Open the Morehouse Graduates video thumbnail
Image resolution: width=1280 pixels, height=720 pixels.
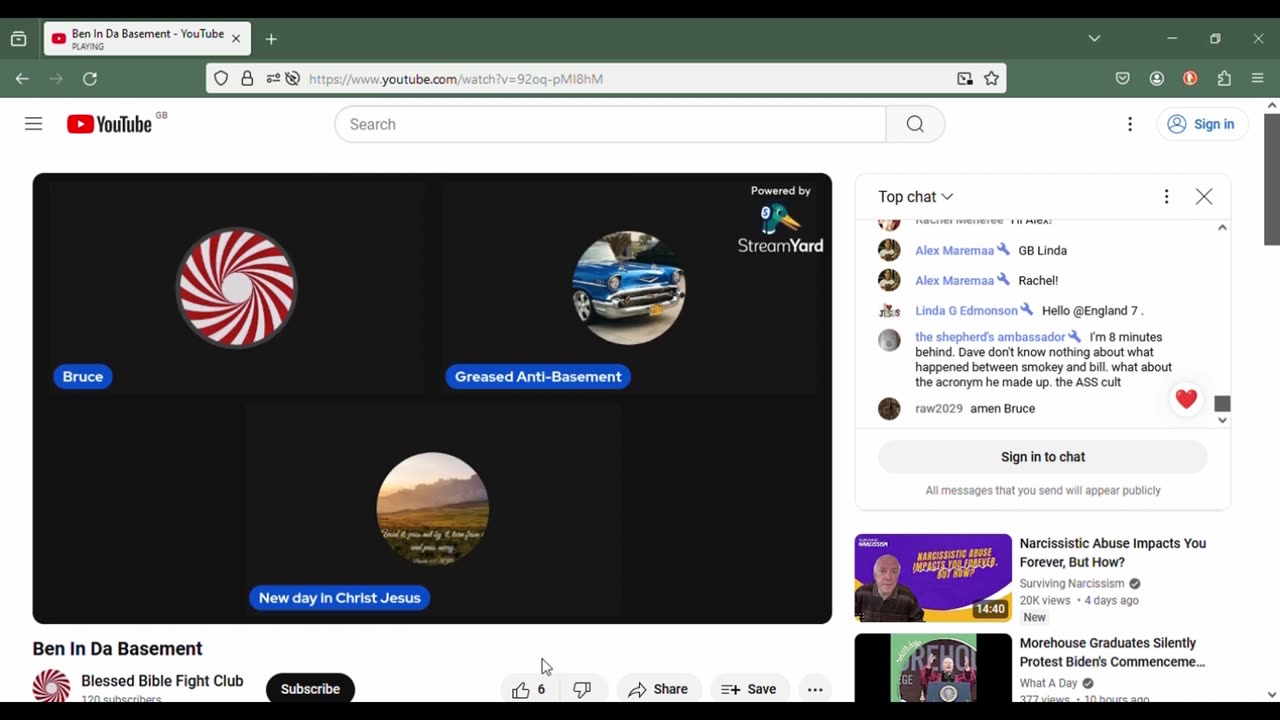point(933,668)
